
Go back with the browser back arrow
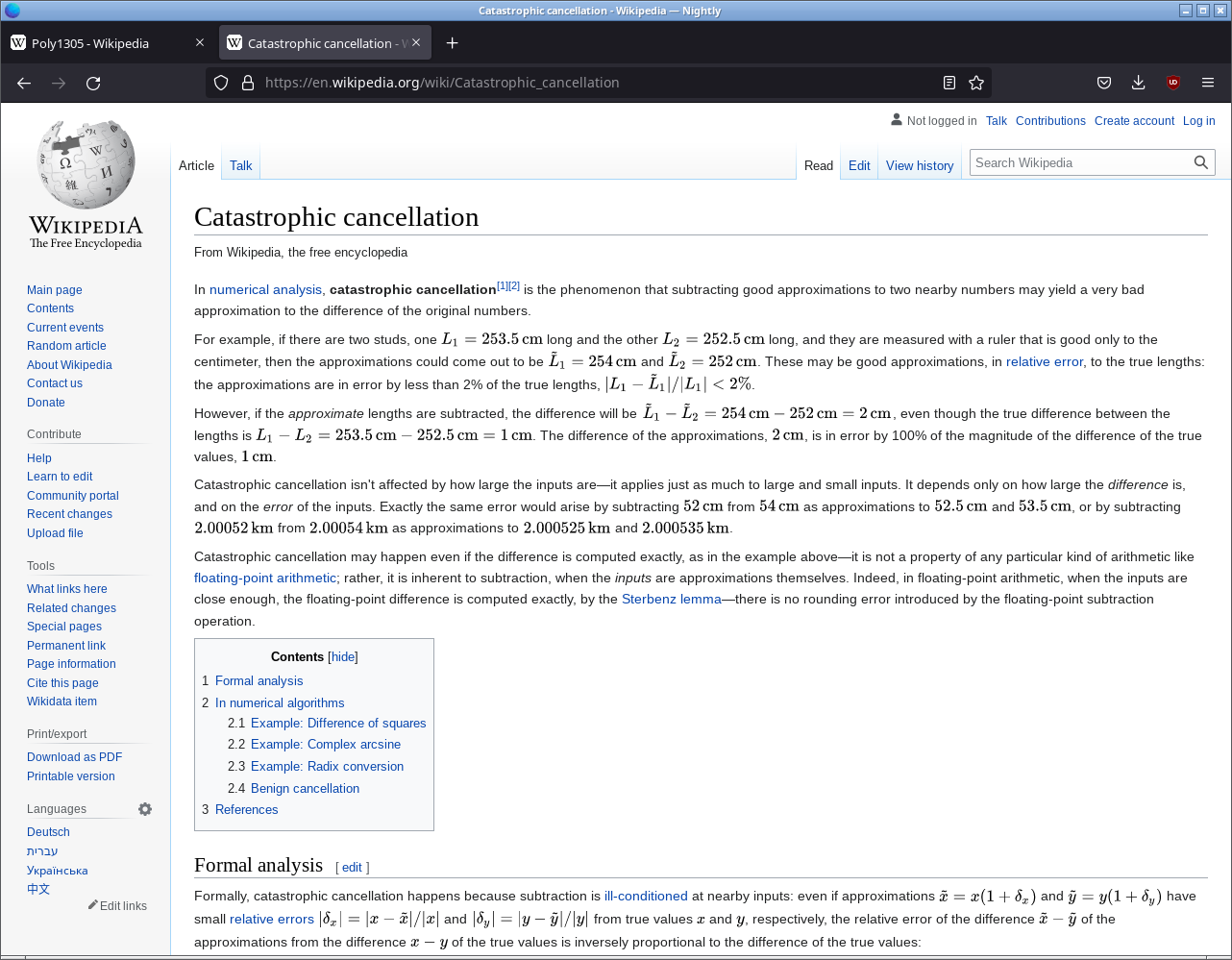(x=24, y=83)
